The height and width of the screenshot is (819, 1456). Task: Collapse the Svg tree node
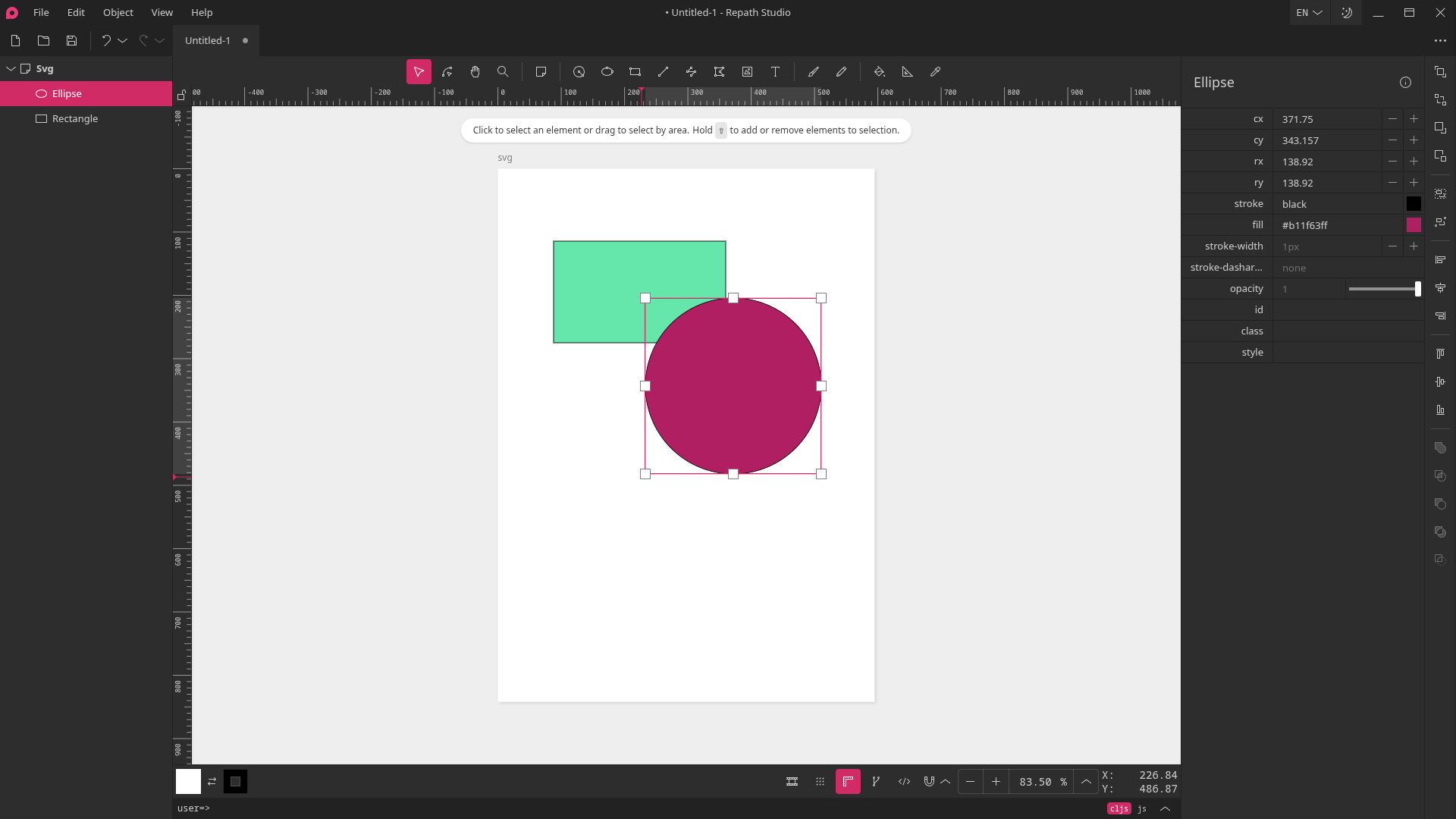pos(11,69)
